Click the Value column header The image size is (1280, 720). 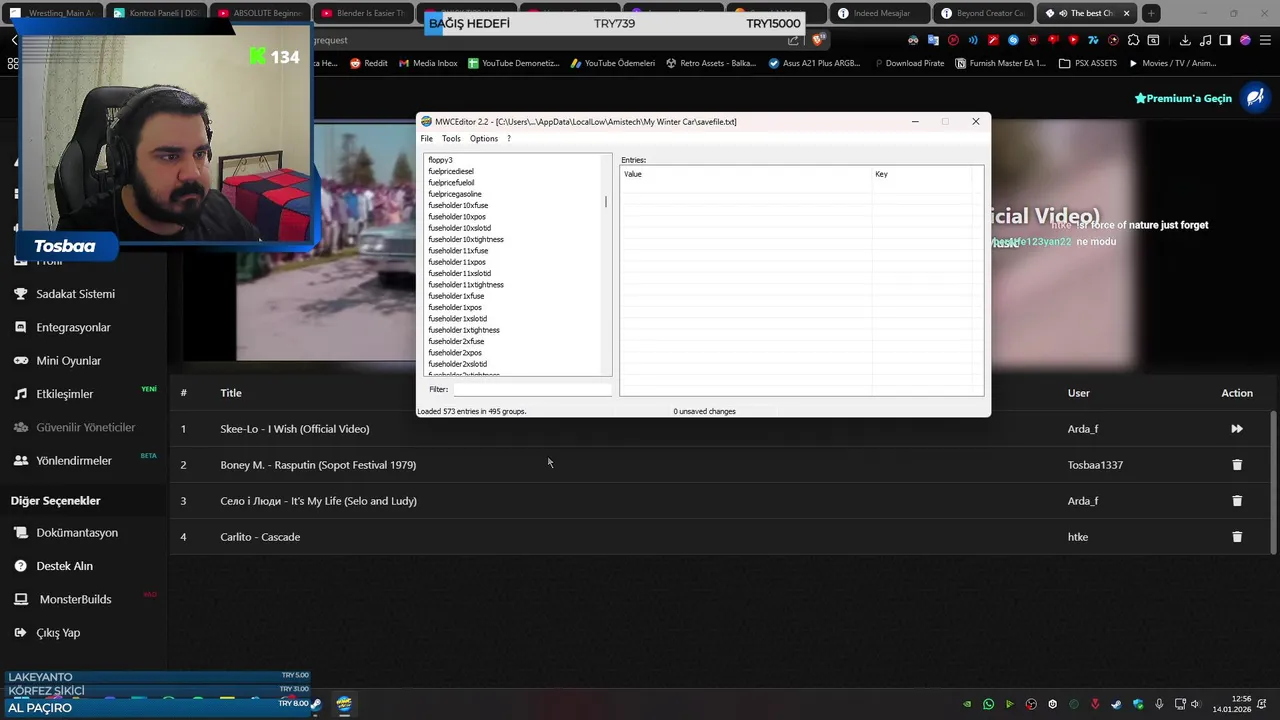click(746, 174)
